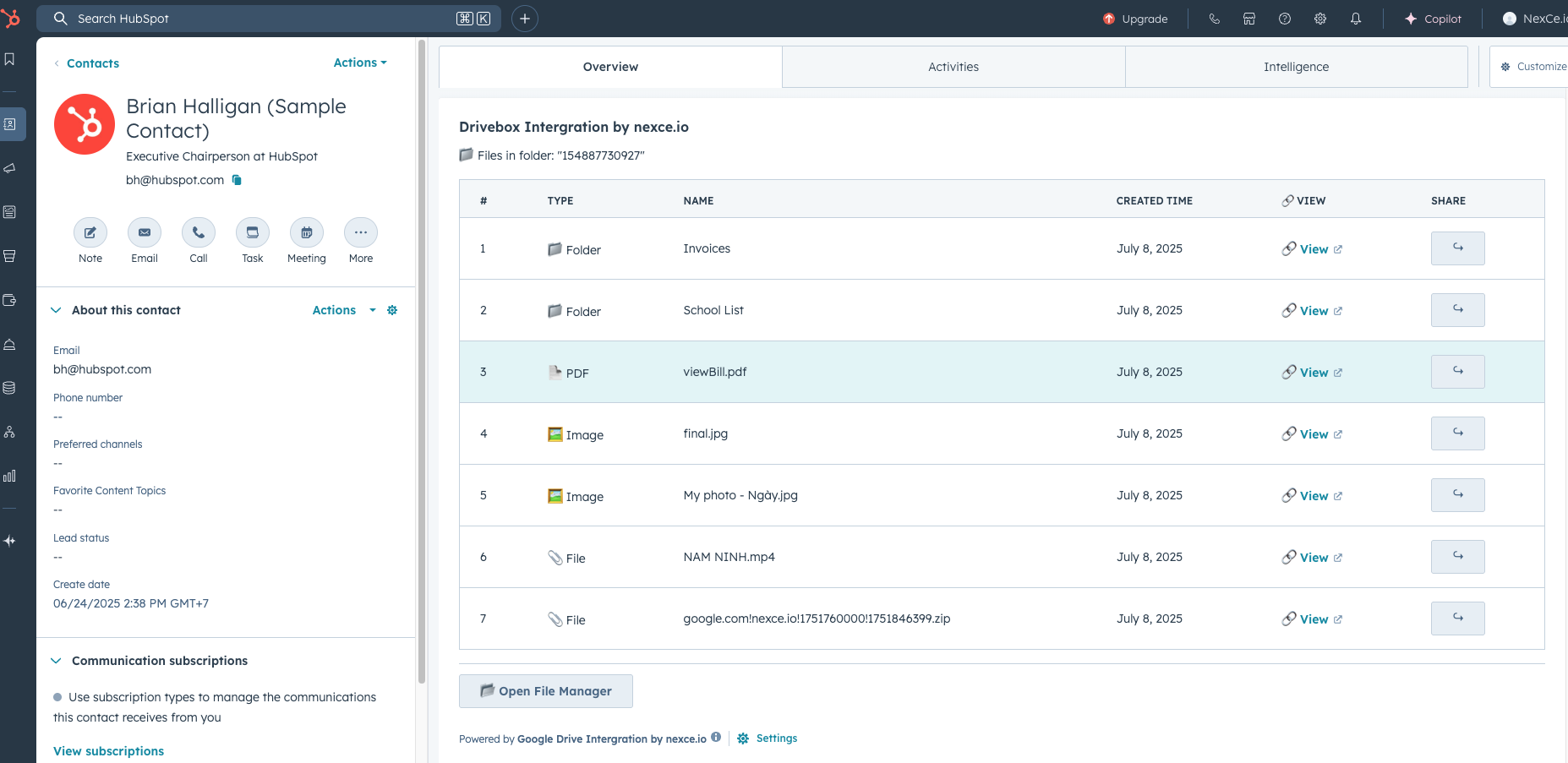Schedule a meeting using the Meeting icon
Image resolution: width=1568 pixels, height=763 pixels.
pyautogui.click(x=307, y=232)
